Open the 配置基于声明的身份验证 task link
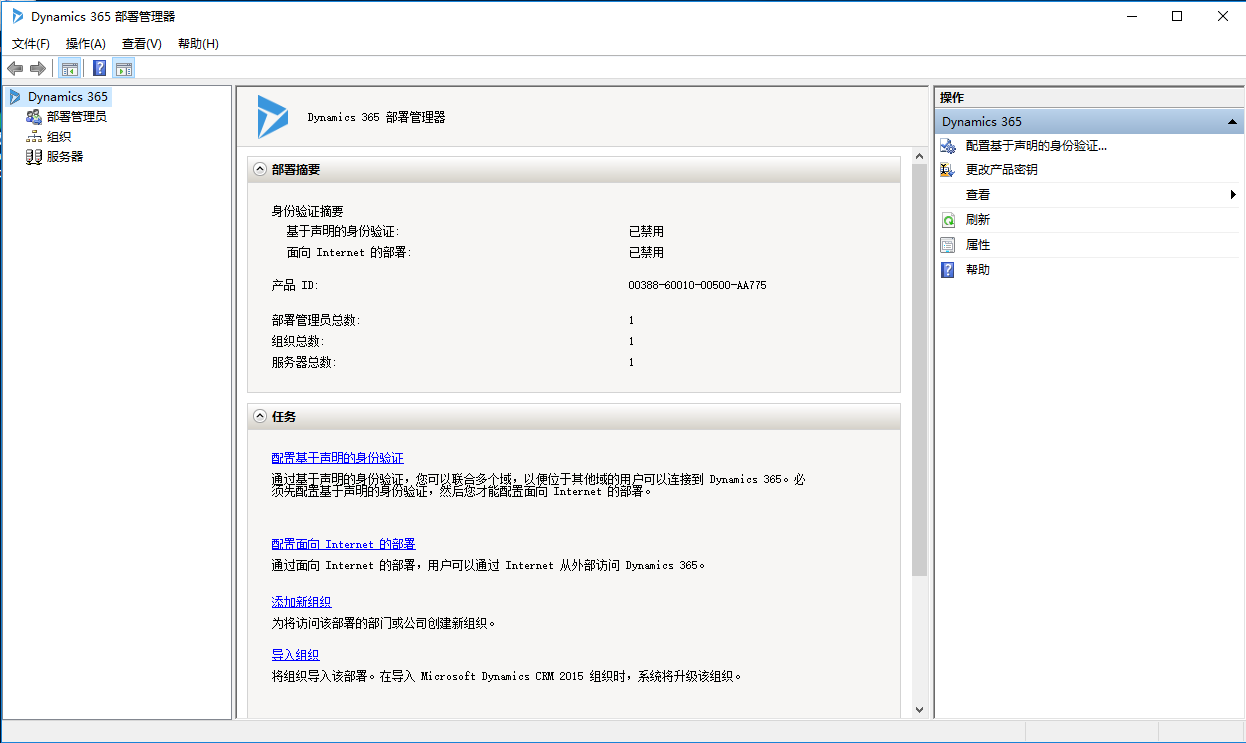The height and width of the screenshot is (743, 1246). click(337, 458)
